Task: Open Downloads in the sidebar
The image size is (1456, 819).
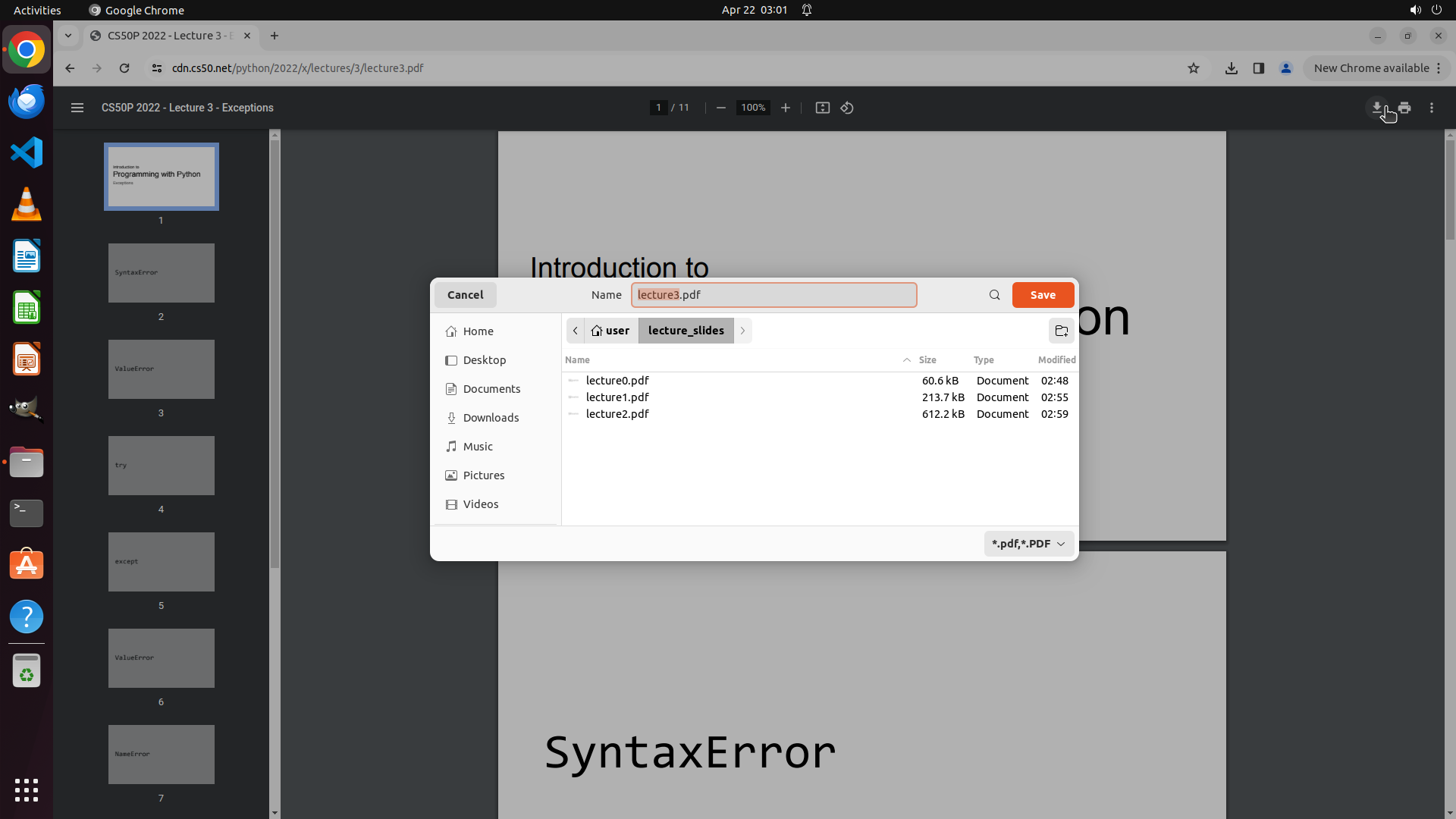Action: coord(491,418)
